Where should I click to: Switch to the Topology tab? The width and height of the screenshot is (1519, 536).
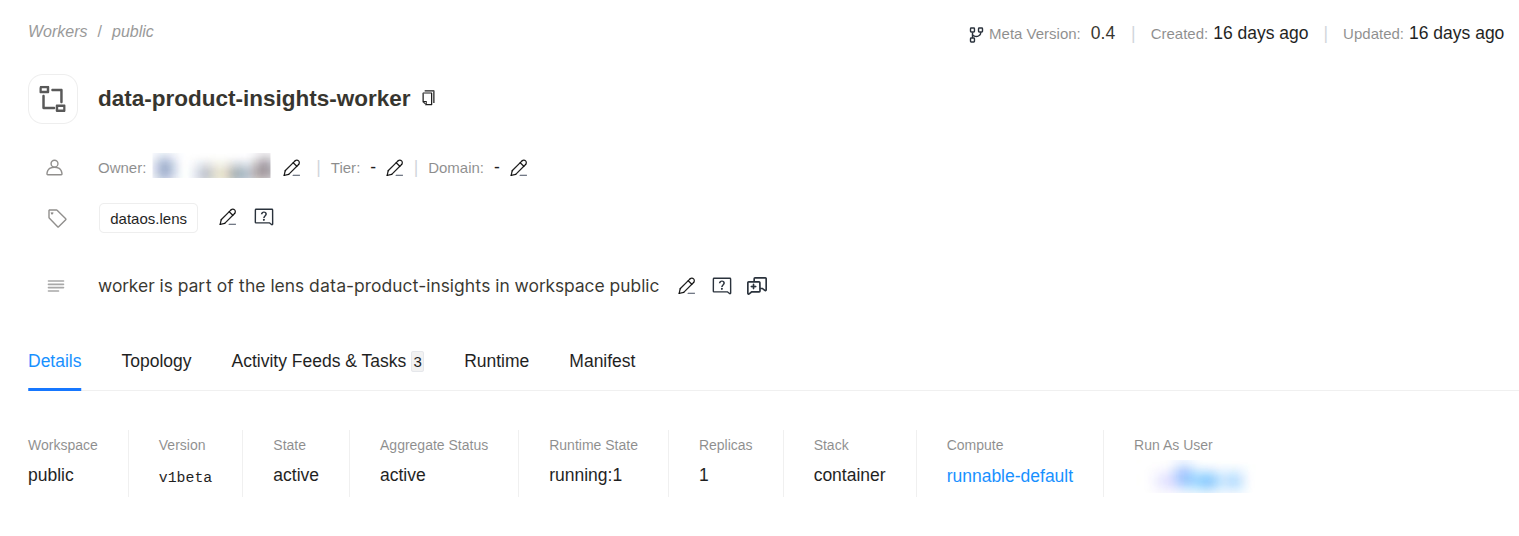coord(156,361)
